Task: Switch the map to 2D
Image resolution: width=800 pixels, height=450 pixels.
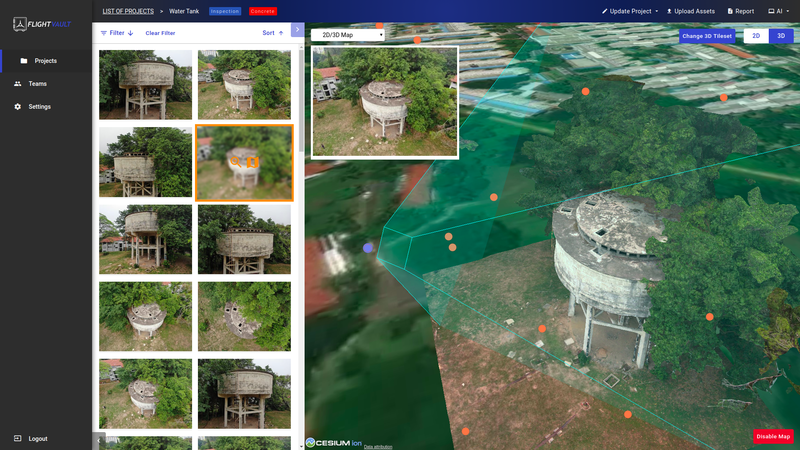Action: coord(756,36)
